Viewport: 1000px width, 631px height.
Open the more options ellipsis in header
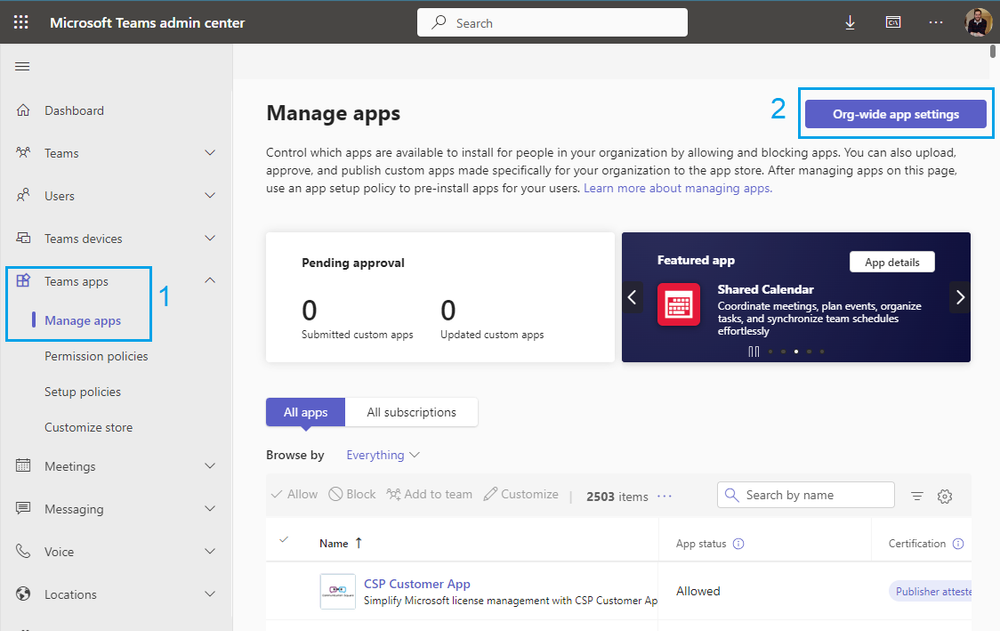936,22
